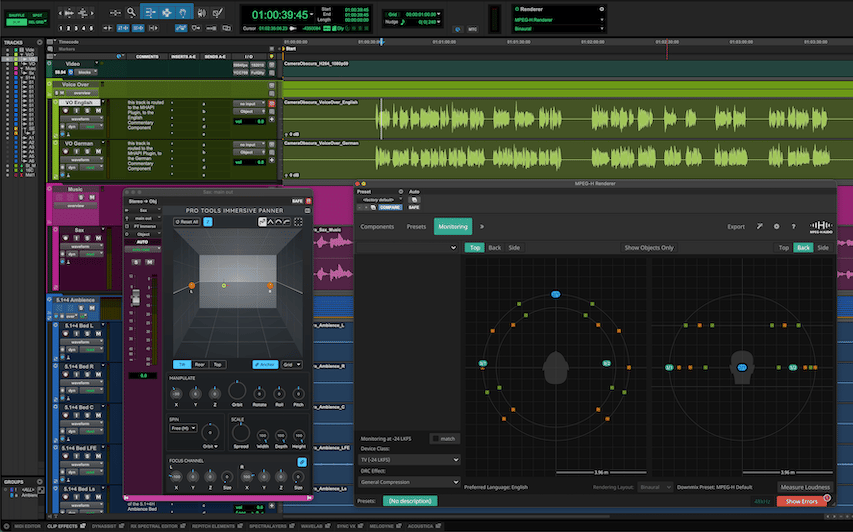Open main counter format dropdown arrow
This screenshot has width=853, height=532.
tap(311, 15)
